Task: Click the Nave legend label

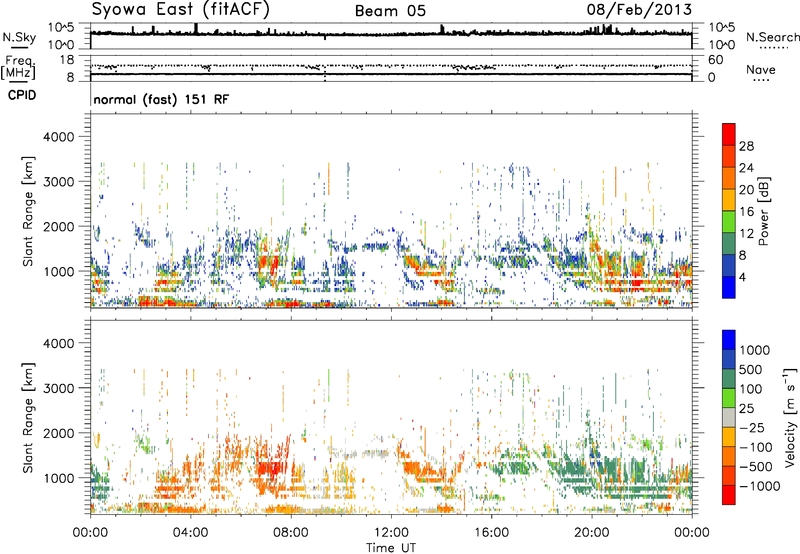Action: click(761, 69)
